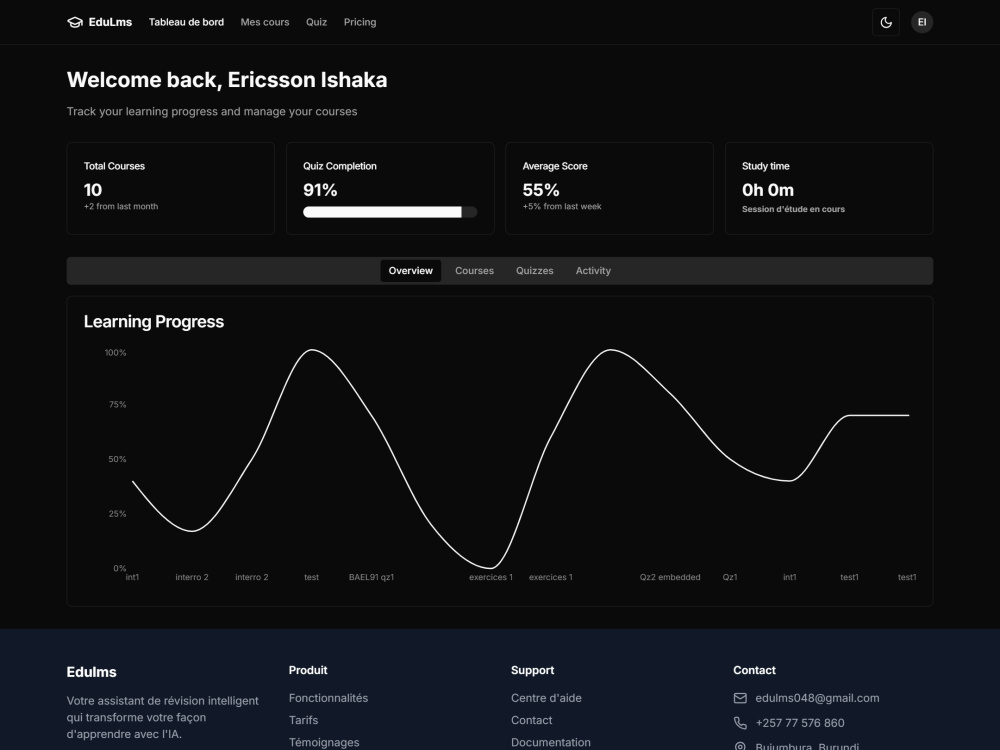Click the EduLms graduation cap logo icon
1000x750 pixels.
pyautogui.click(x=75, y=22)
